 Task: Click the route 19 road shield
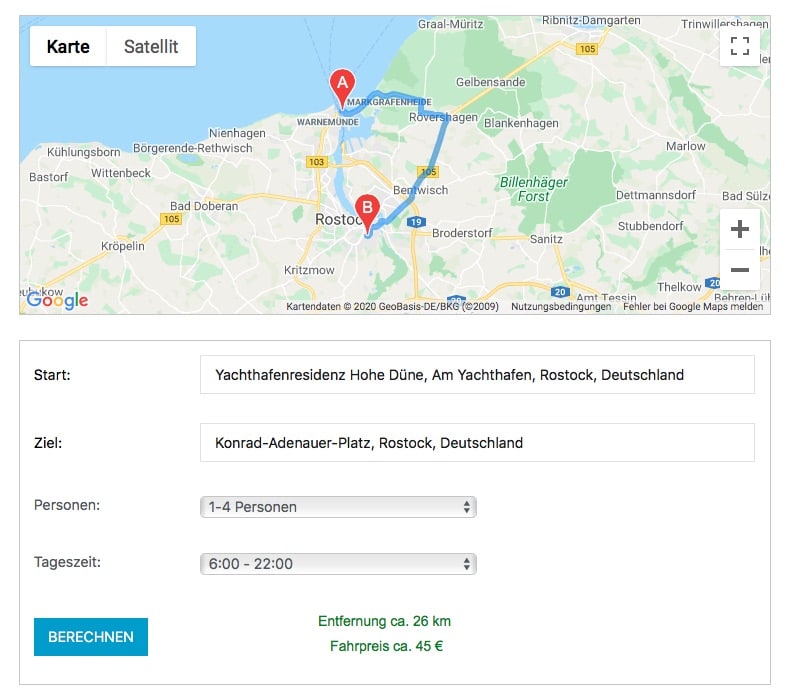(417, 222)
